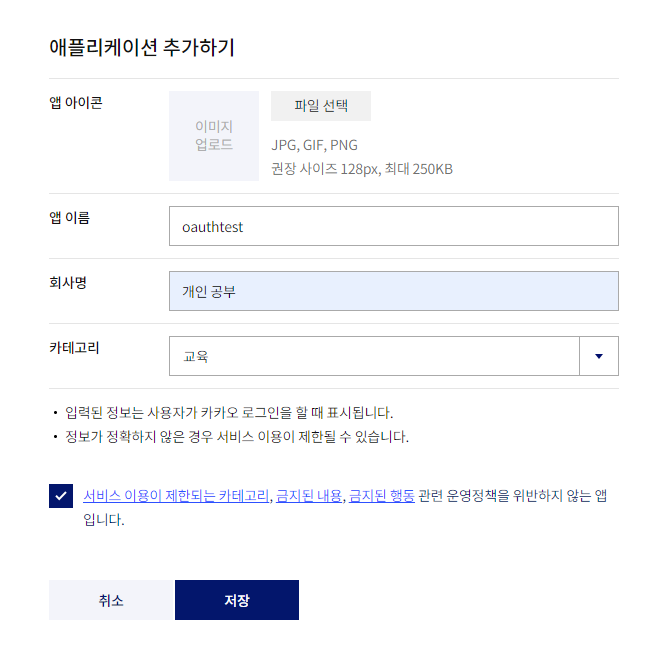Open the 금지된 내용 link
This screenshot has width=667, height=663.
point(309,496)
